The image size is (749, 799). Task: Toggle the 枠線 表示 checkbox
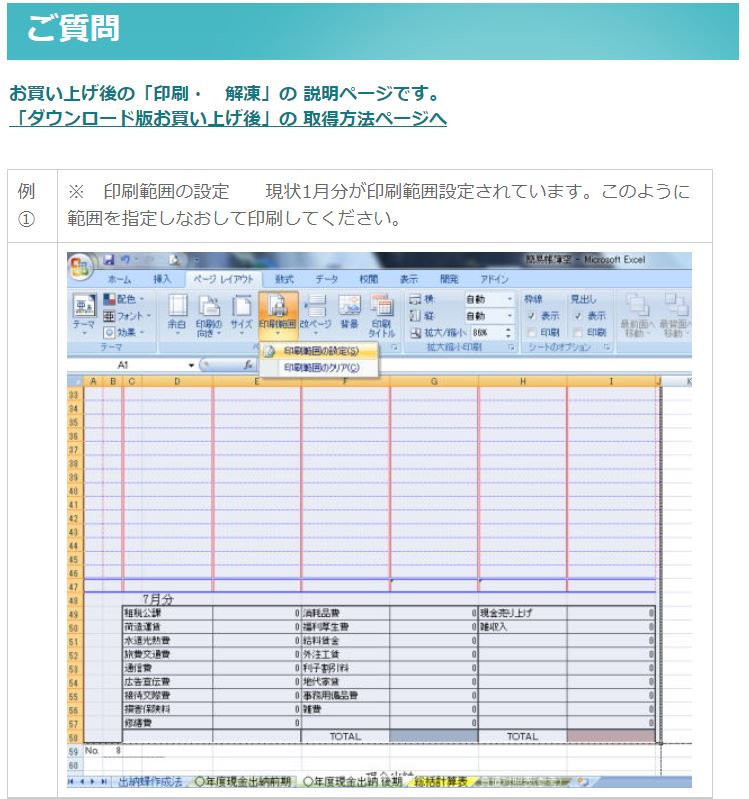(532, 316)
